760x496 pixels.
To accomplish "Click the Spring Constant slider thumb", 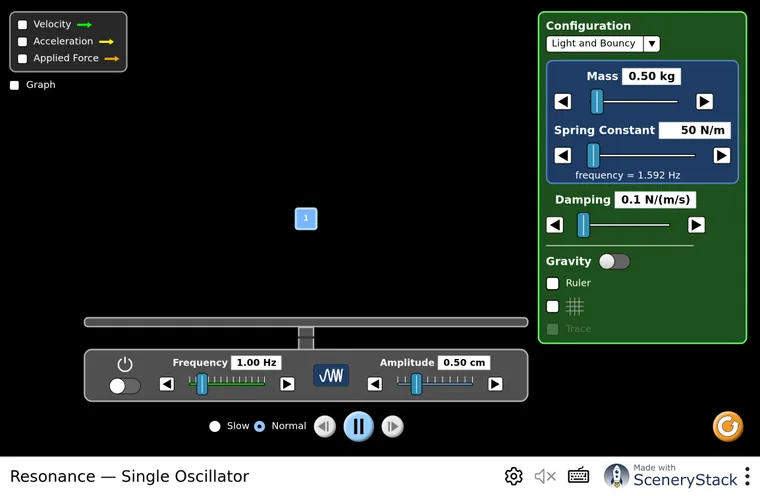I will point(593,156).
